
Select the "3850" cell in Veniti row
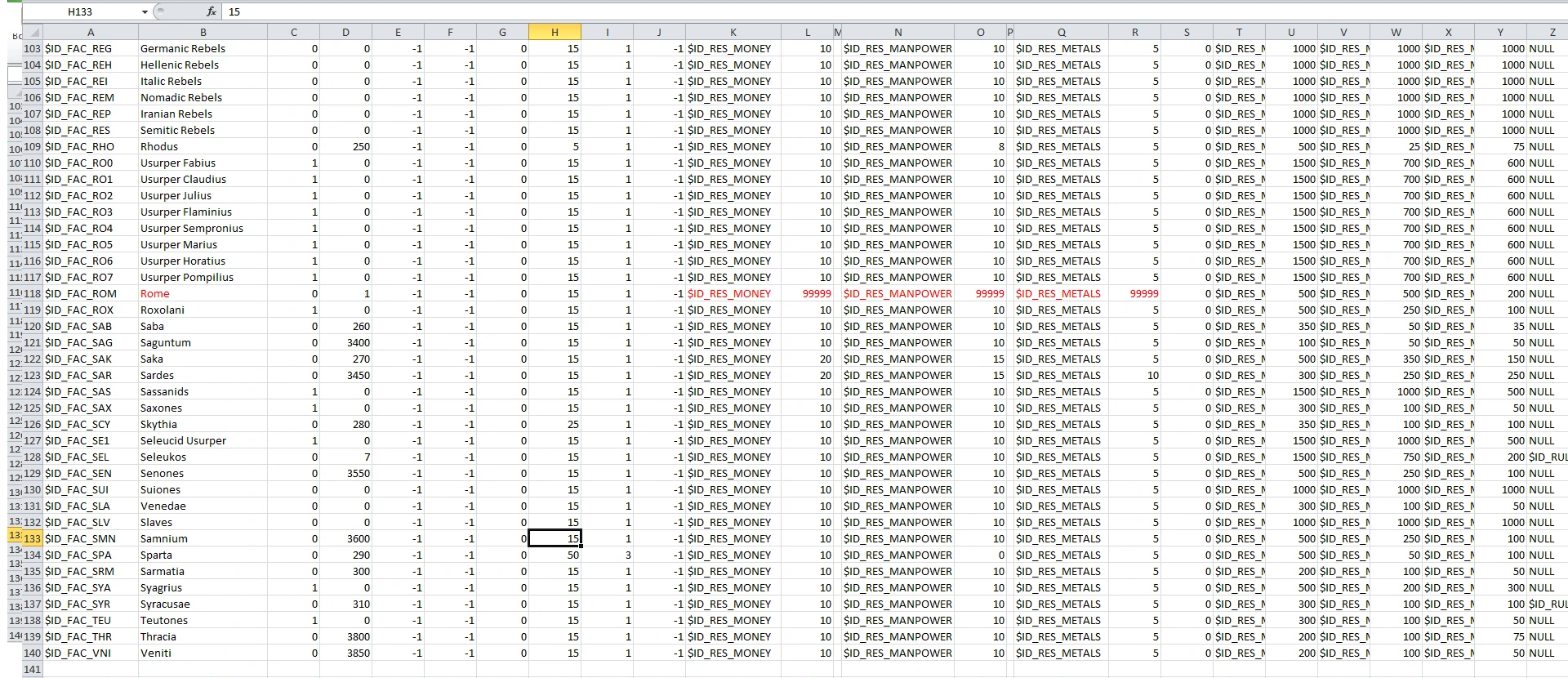[345, 653]
